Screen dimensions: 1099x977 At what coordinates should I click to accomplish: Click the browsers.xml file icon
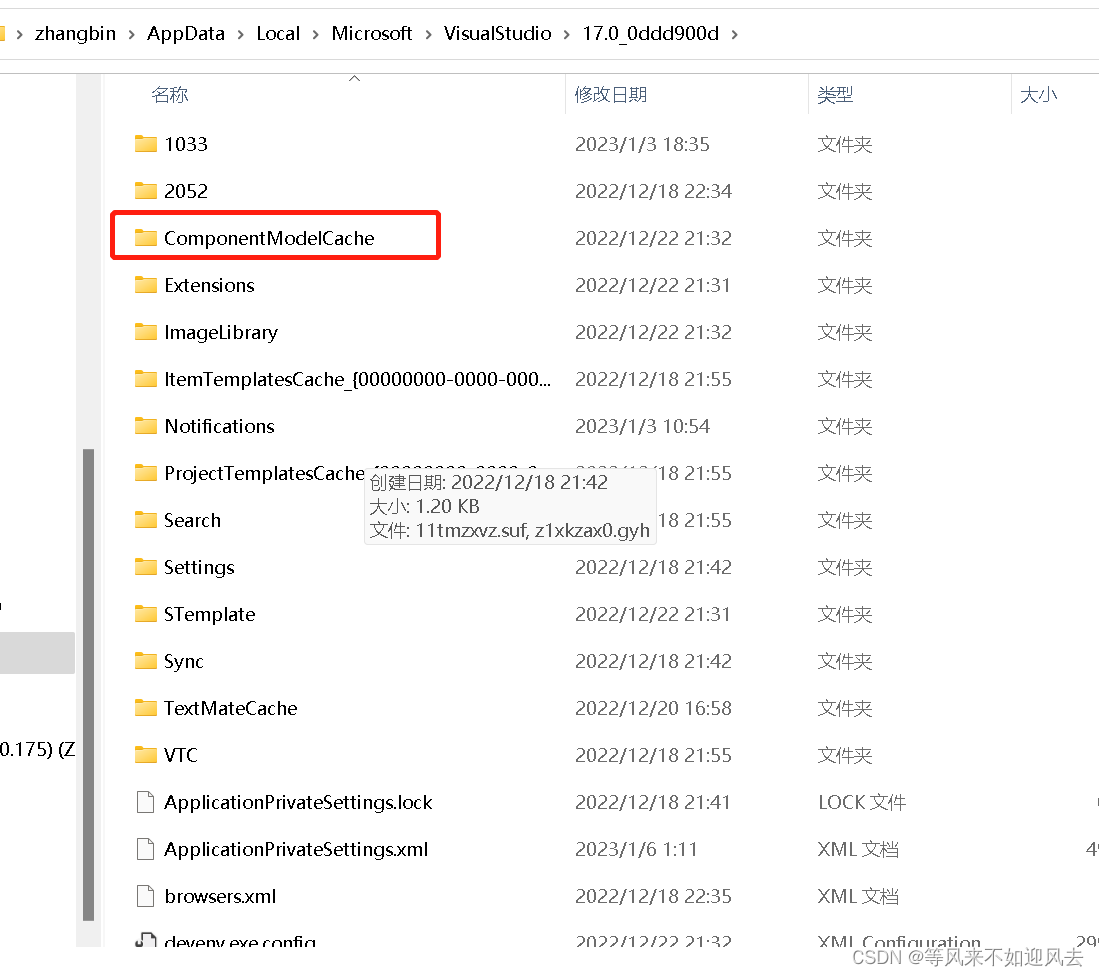146,896
